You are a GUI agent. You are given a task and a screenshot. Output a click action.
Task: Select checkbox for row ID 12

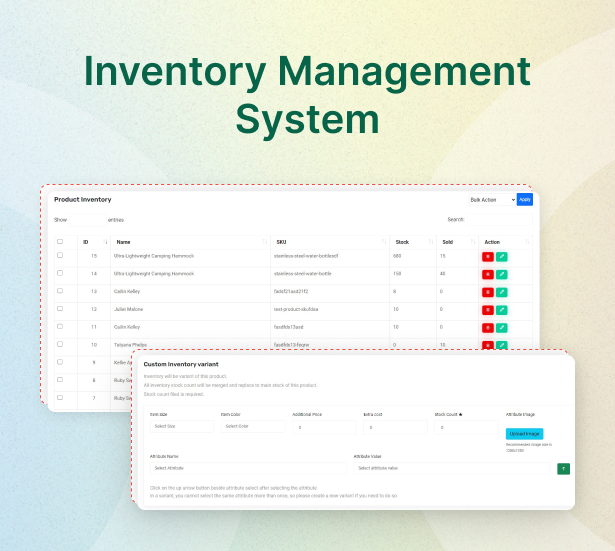coord(60,309)
